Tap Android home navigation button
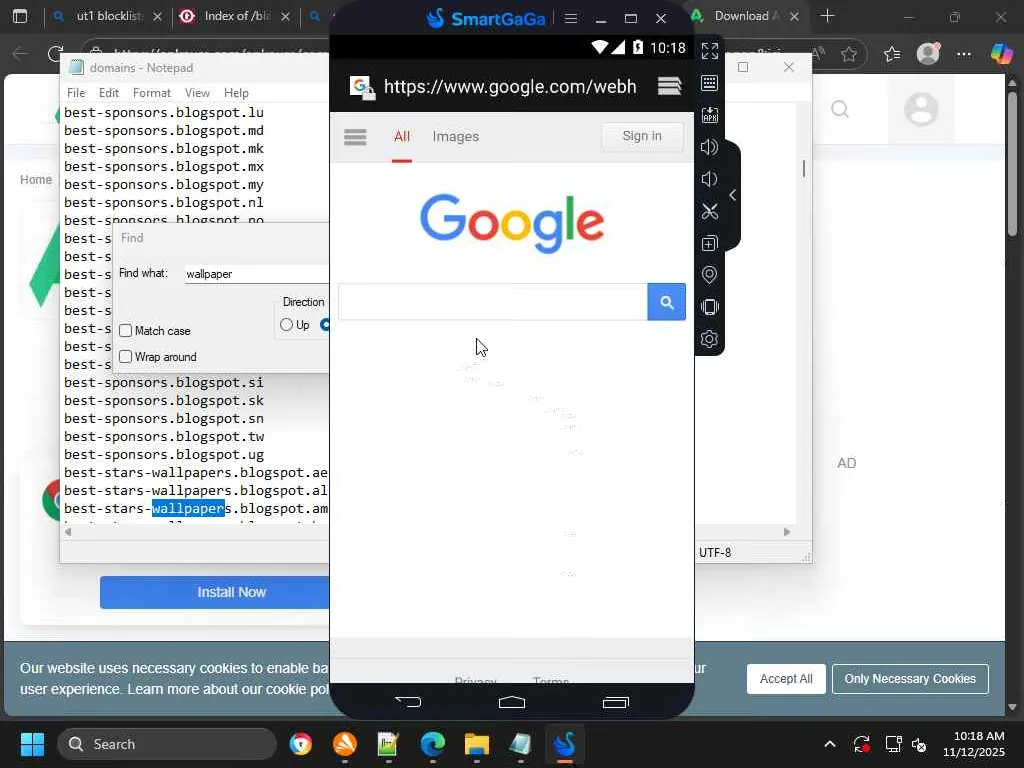This screenshot has width=1024, height=768. click(x=512, y=702)
